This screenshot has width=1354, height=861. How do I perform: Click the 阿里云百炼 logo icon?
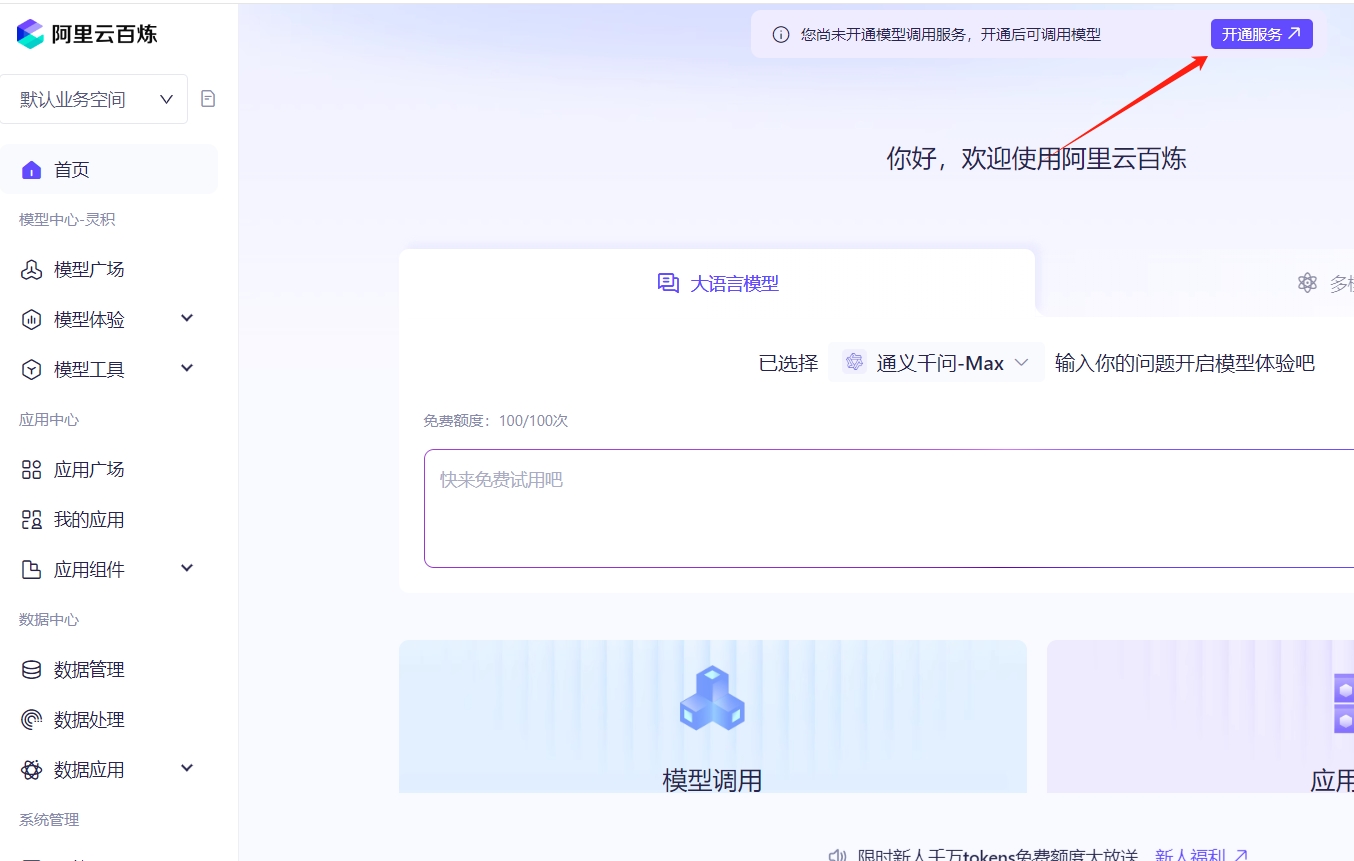31,34
